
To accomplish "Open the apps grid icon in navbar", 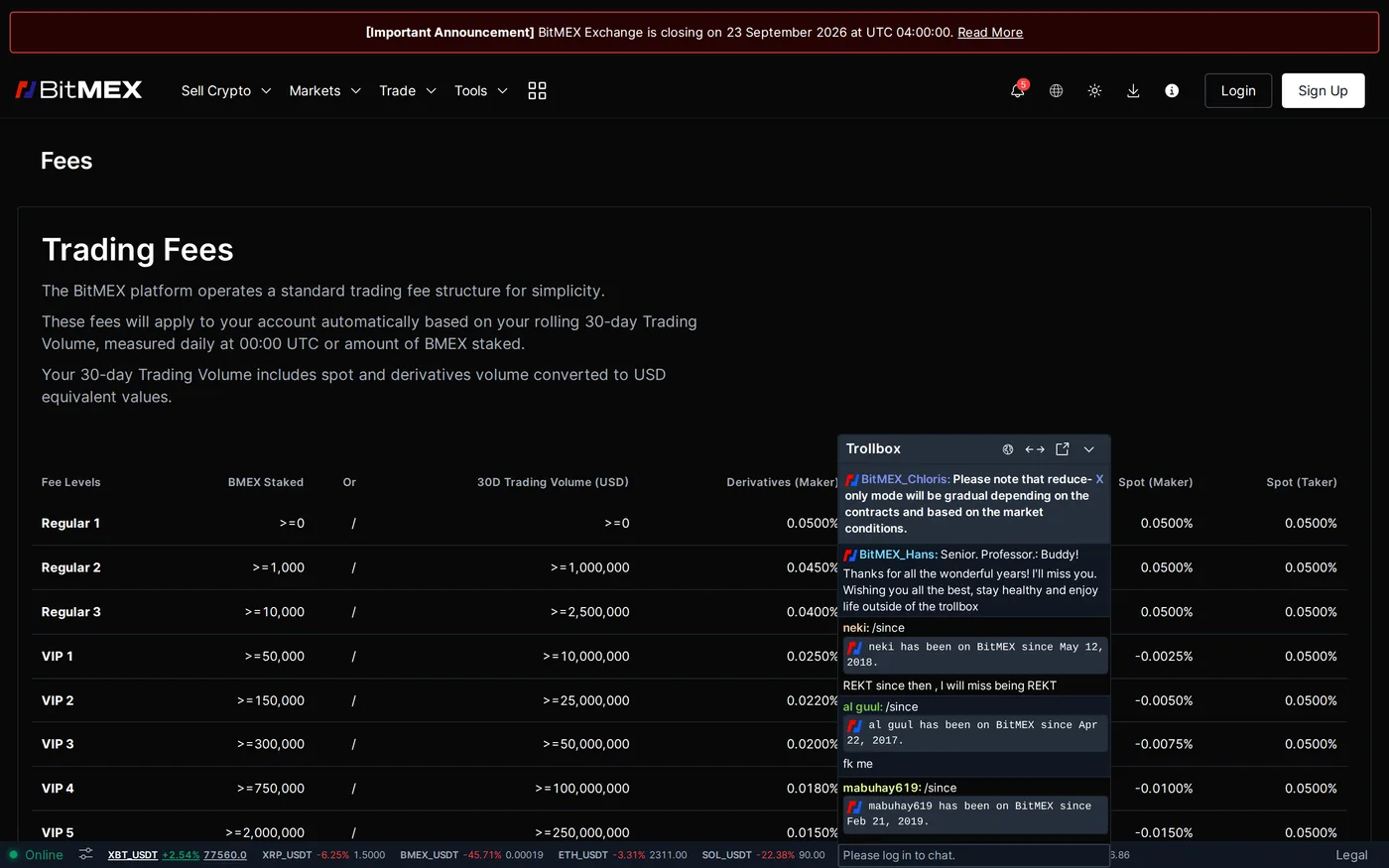I will tap(537, 90).
